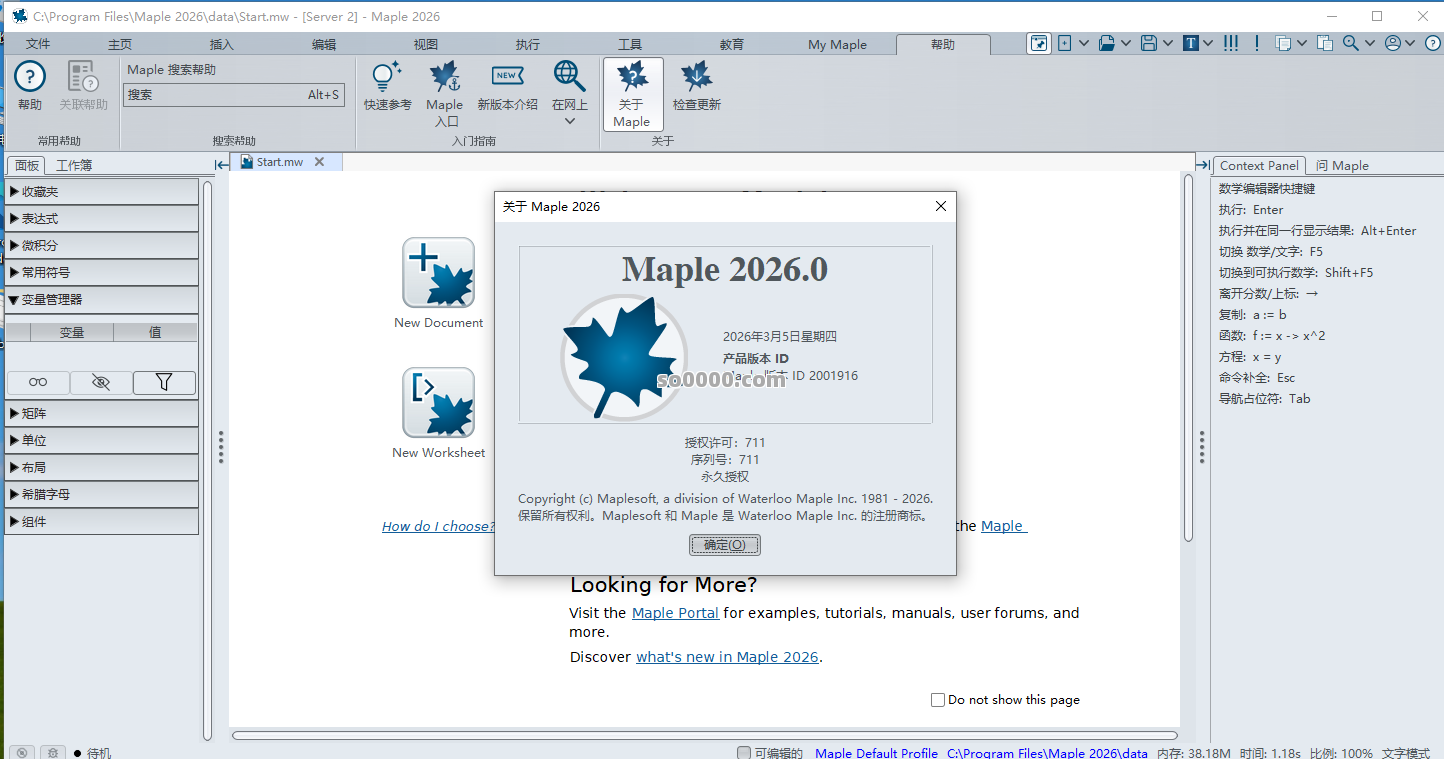Image resolution: width=1444 pixels, height=759 pixels.
Task: Open the dropdown arrow beside the T icon
Action: [x=1208, y=43]
